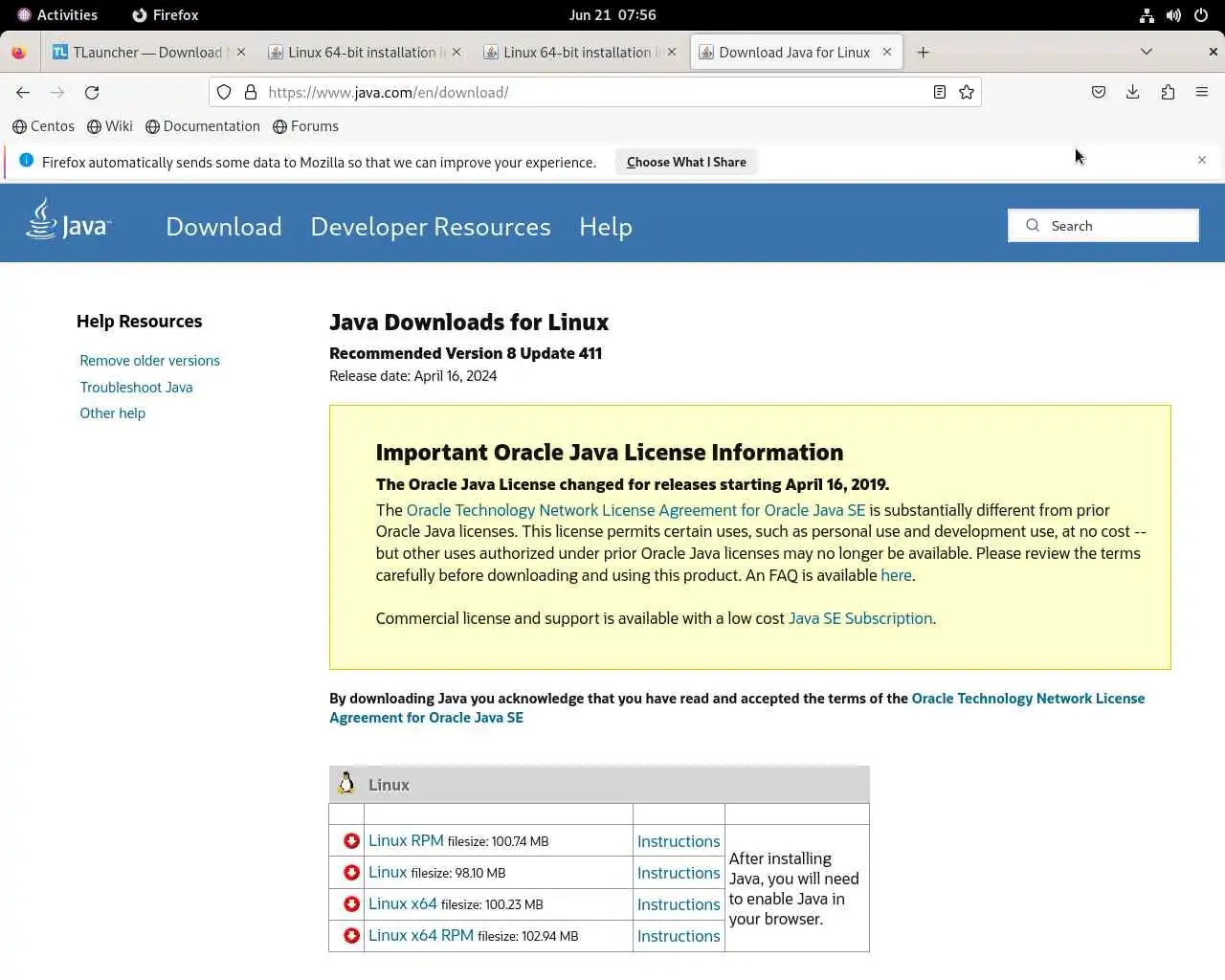Download the Linux RPM package link
Image resolution: width=1225 pixels, height=980 pixels.
(406, 840)
